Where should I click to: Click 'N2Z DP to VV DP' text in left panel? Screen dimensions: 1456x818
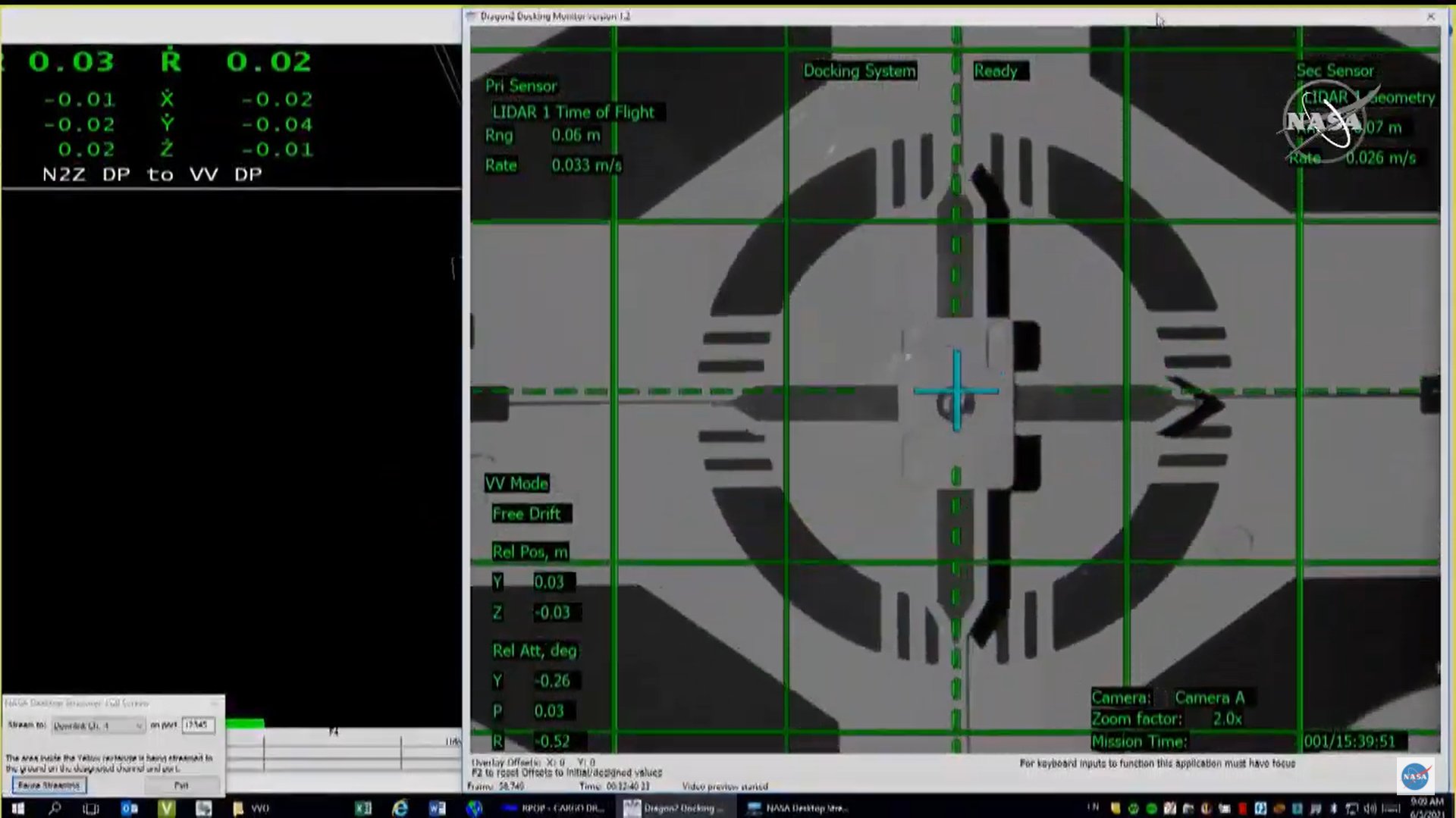[x=152, y=174]
